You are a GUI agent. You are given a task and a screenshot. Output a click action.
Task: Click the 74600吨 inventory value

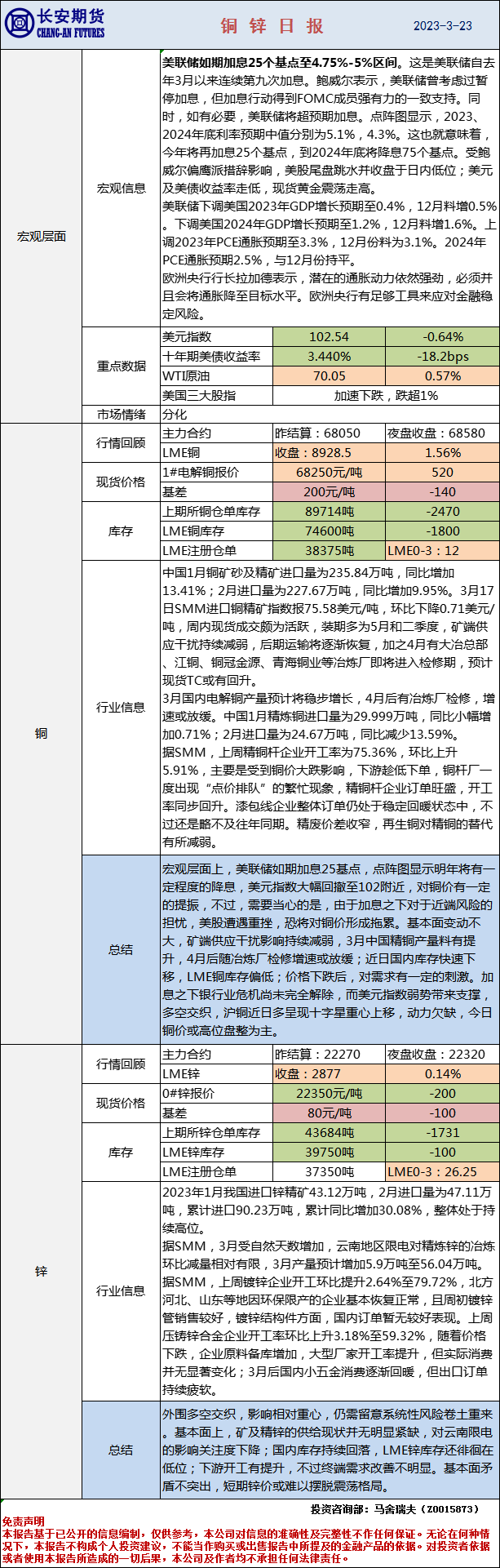click(329, 531)
